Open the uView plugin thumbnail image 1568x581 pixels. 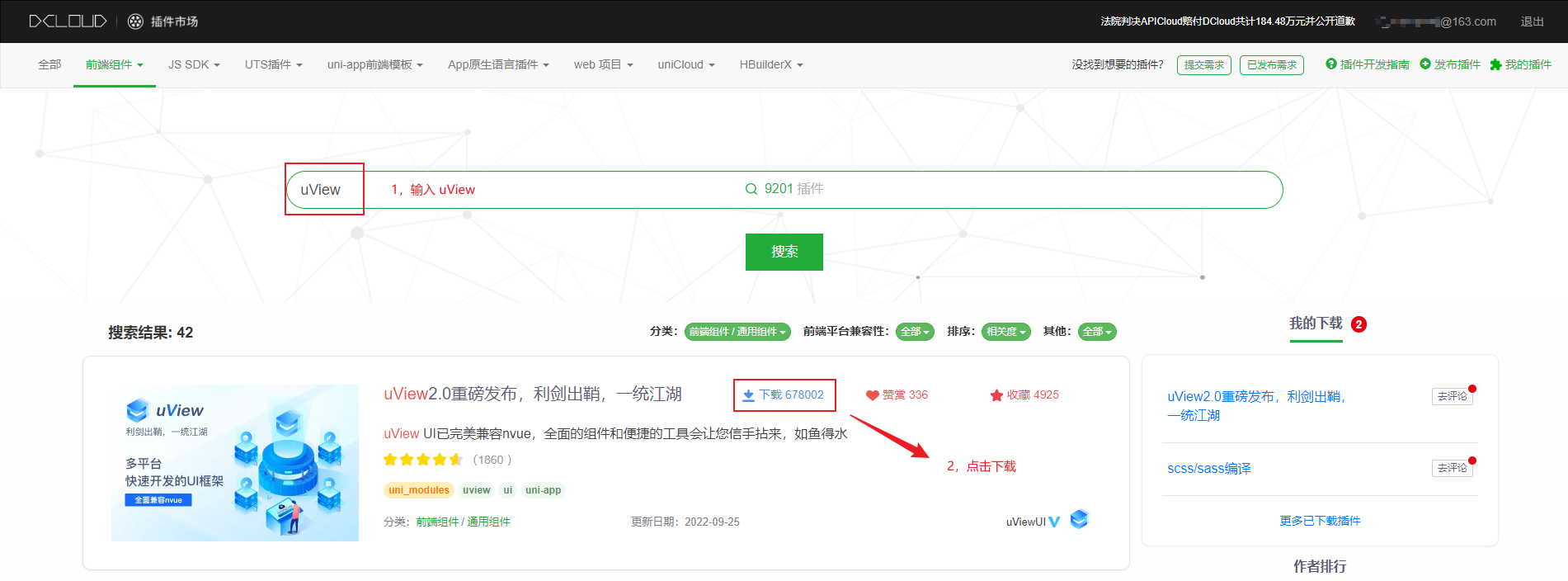tap(235, 463)
